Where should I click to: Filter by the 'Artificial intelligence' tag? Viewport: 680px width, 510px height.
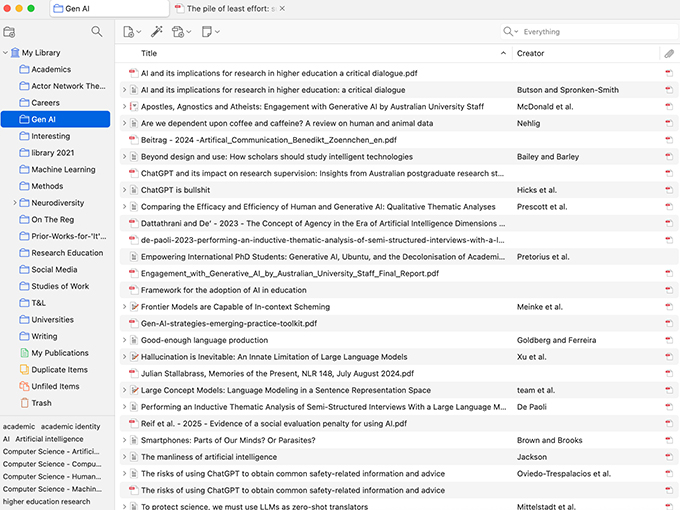tap(49, 438)
